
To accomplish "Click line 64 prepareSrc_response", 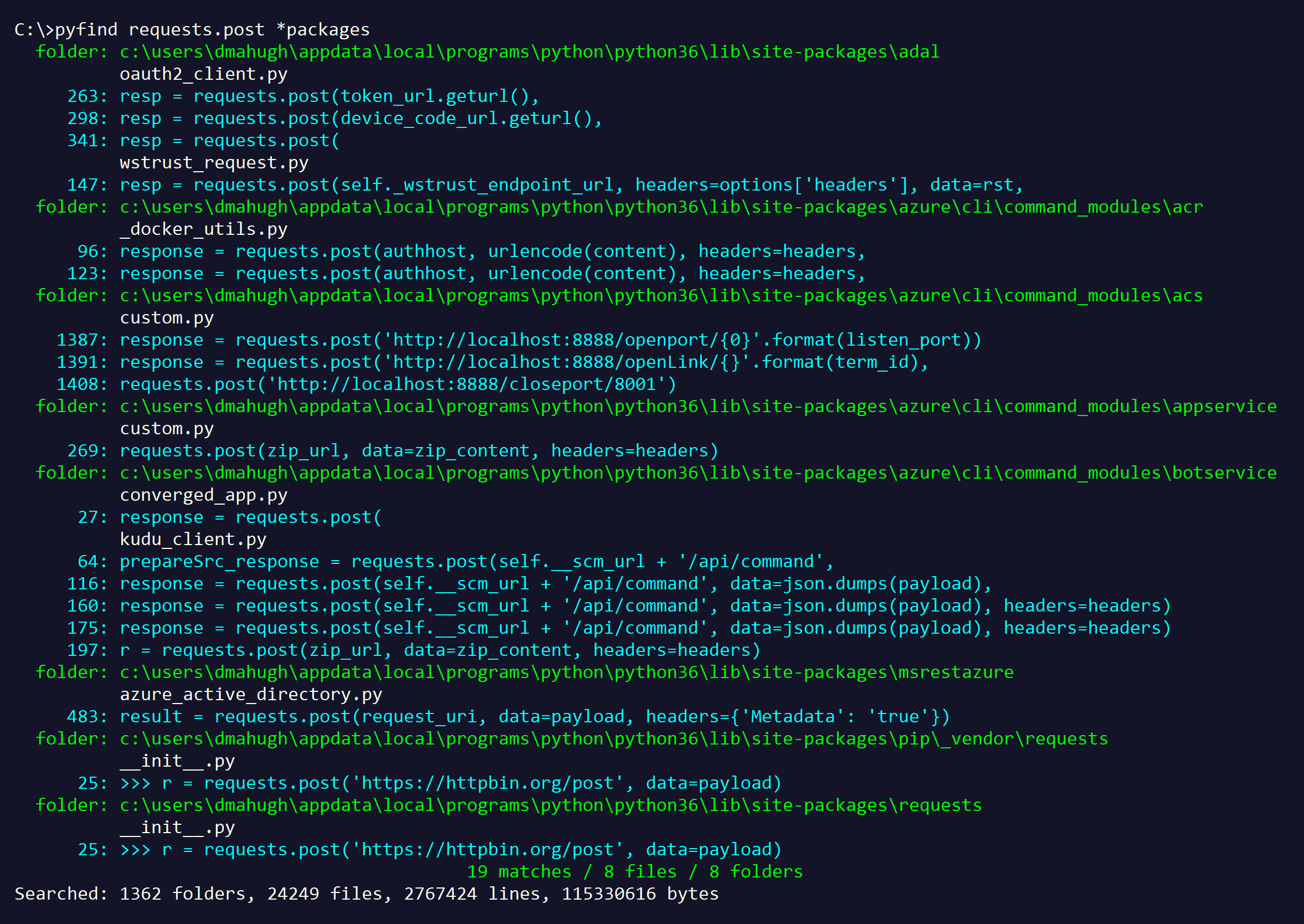I will click(456, 562).
